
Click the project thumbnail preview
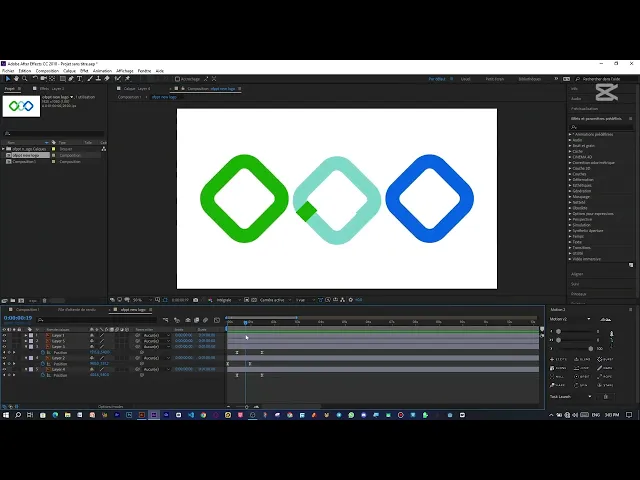[21, 106]
